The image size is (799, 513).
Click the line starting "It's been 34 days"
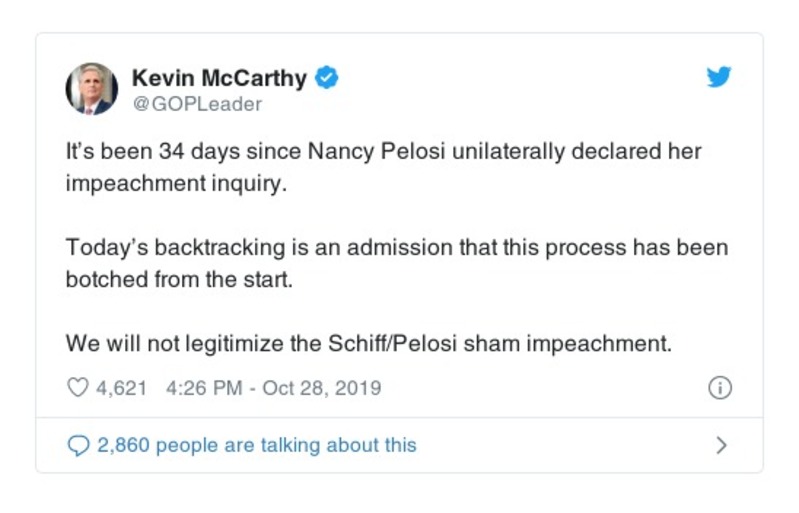[x=383, y=153]
